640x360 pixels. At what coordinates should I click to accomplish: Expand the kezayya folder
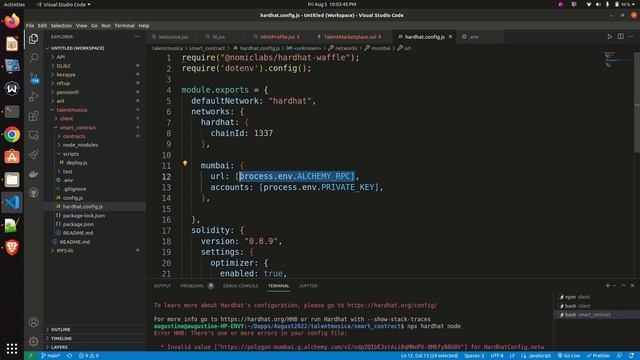tap(66, 75)
